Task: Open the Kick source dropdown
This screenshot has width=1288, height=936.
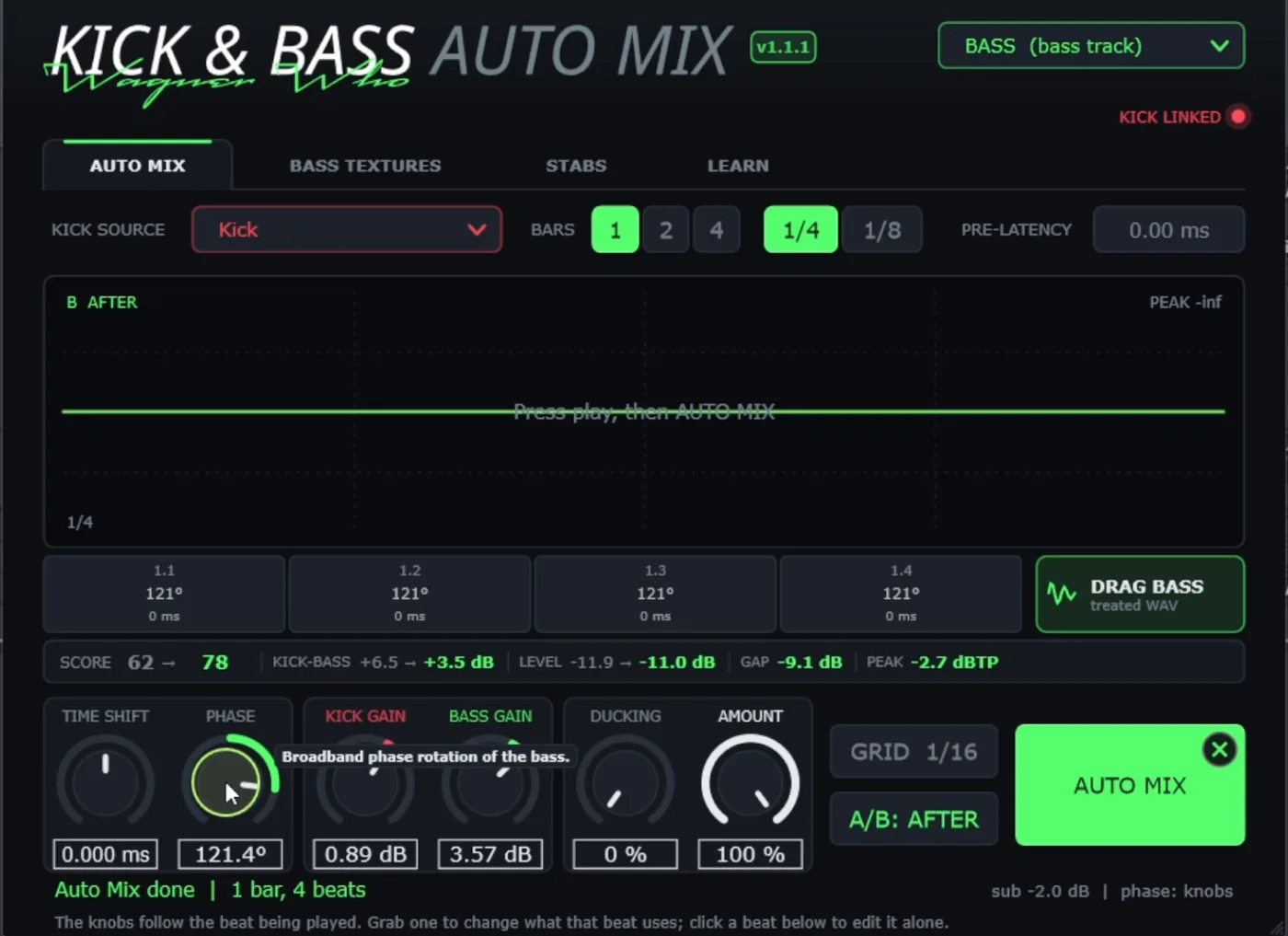Action: coord(347,229)
